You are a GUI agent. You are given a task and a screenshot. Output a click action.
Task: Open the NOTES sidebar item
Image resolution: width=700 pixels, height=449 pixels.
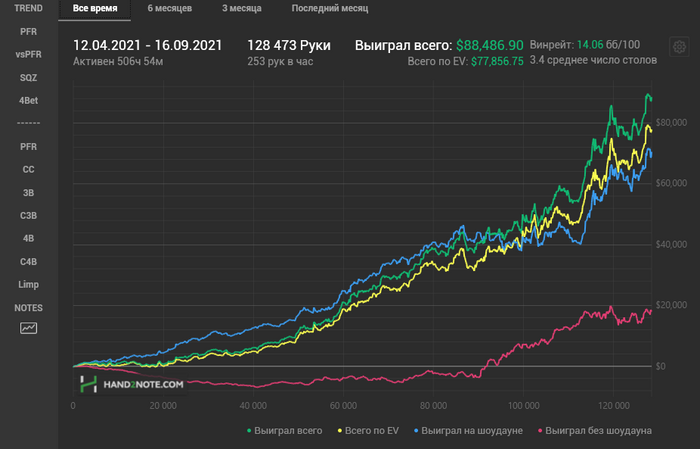[x=29, y=308]
